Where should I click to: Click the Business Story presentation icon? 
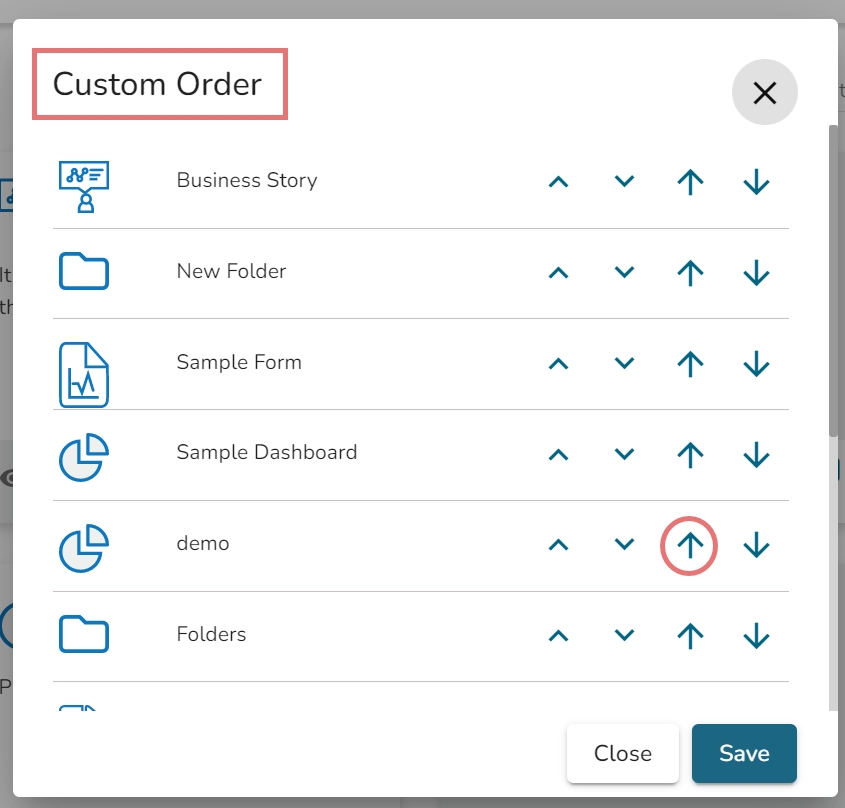pyautogui.click(x=84, y=185)
